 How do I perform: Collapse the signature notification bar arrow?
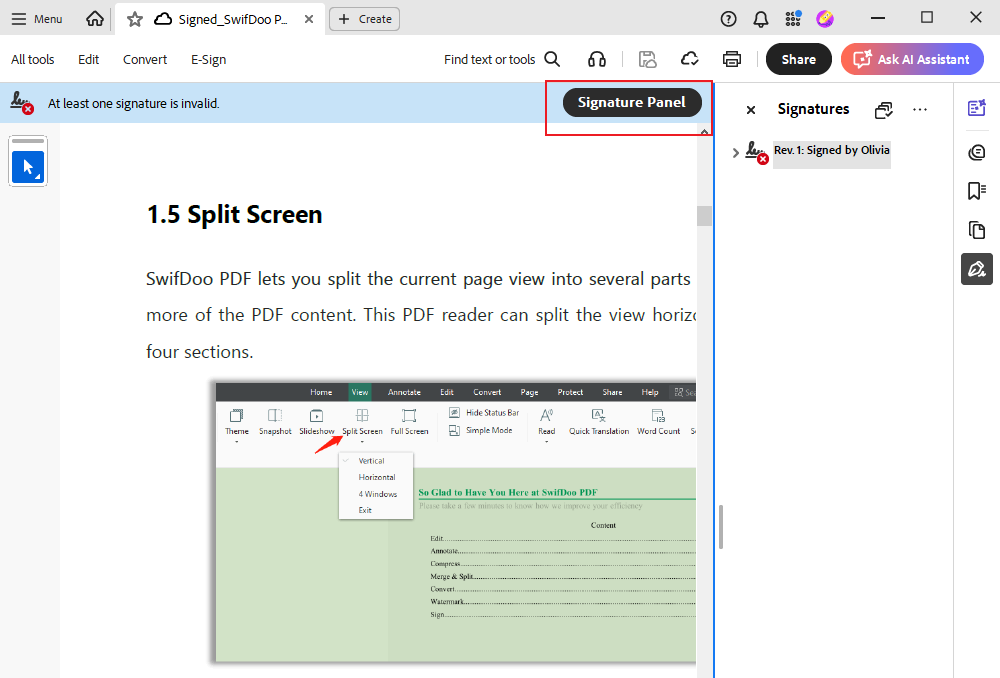[704, 132]
